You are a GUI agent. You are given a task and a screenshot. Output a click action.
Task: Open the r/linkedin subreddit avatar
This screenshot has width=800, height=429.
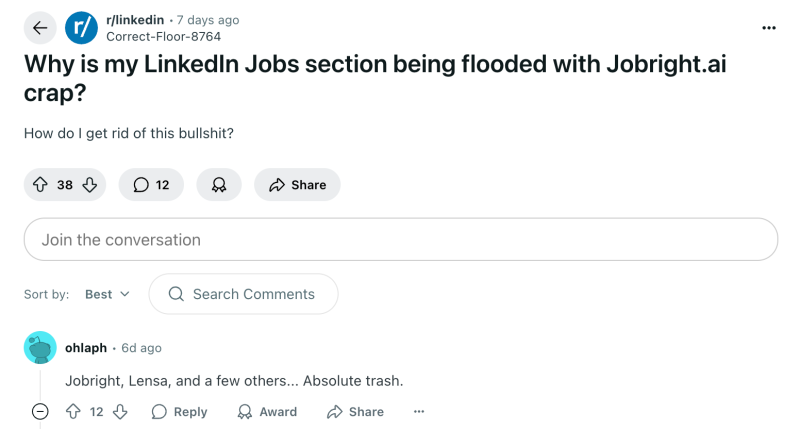point(81,28)
